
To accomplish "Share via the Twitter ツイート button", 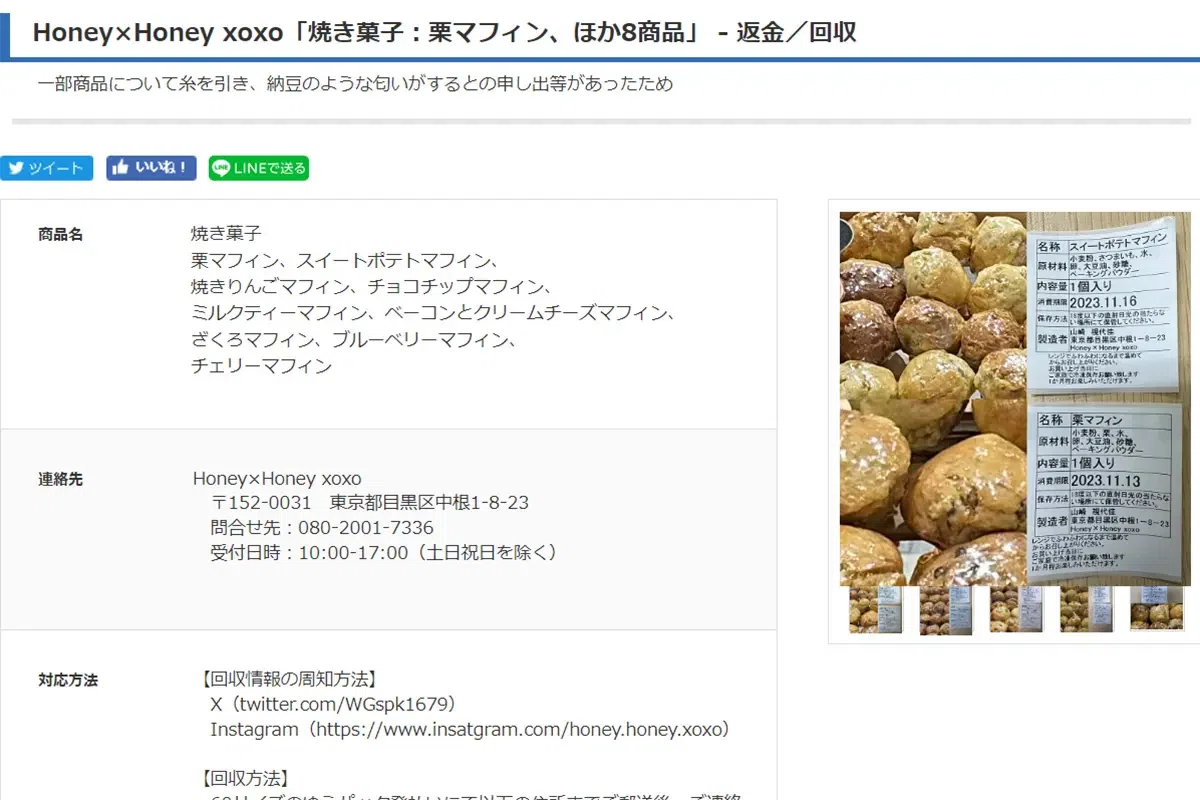I will pyautogui.click(x=46, y=168).
